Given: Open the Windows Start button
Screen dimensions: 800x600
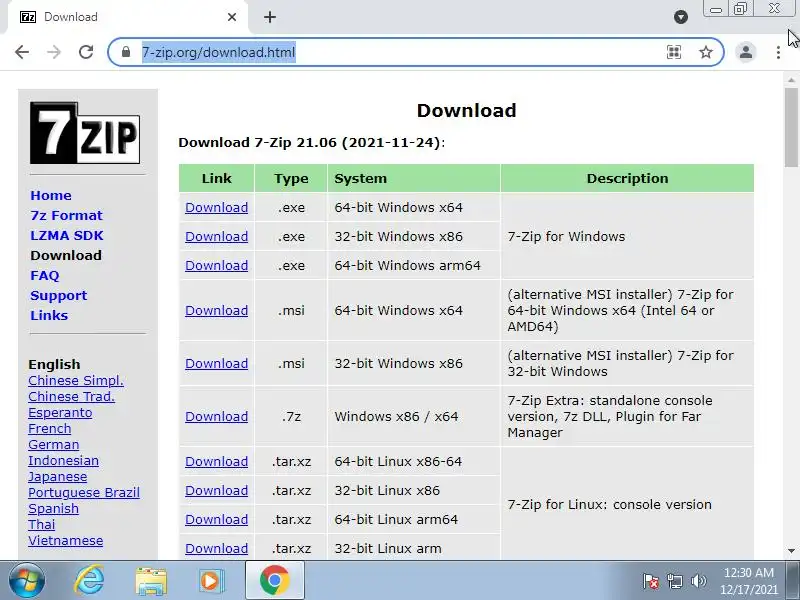Looking at the screenshot, I should point(26,581).
